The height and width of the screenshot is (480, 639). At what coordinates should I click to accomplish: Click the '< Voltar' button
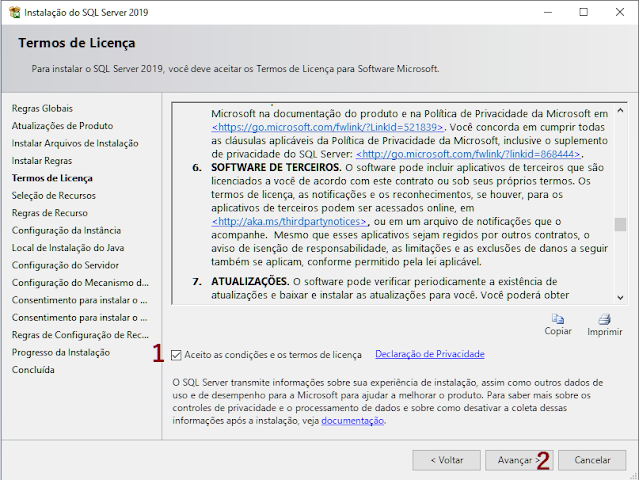click(x=447, y=460)
